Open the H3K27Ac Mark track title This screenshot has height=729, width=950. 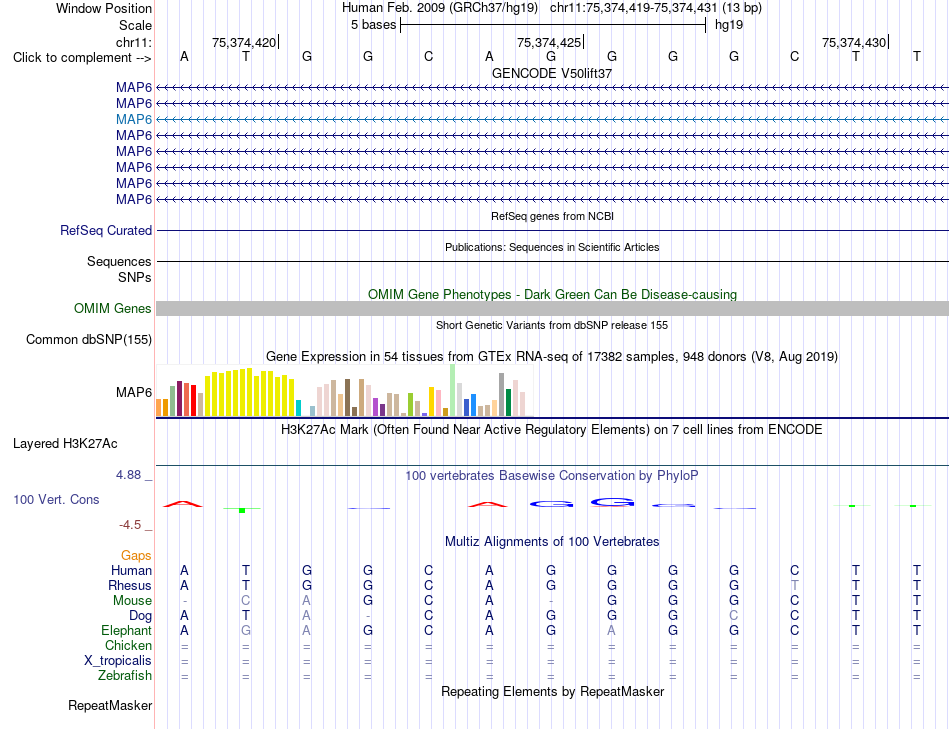552,430
